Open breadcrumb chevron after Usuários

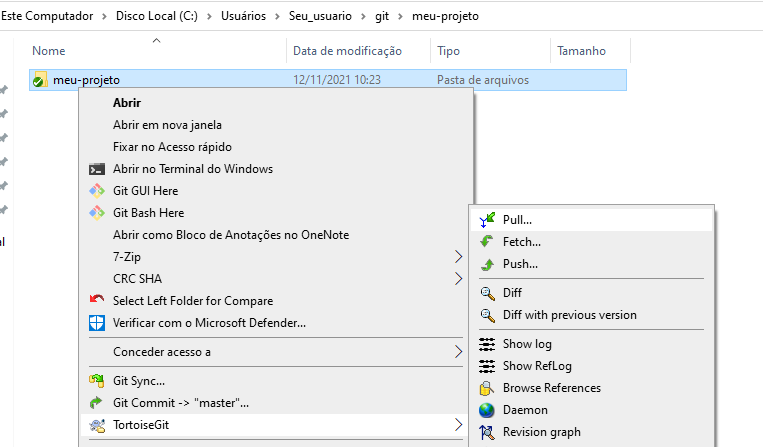pyautogui.click(x=277, y=16)
